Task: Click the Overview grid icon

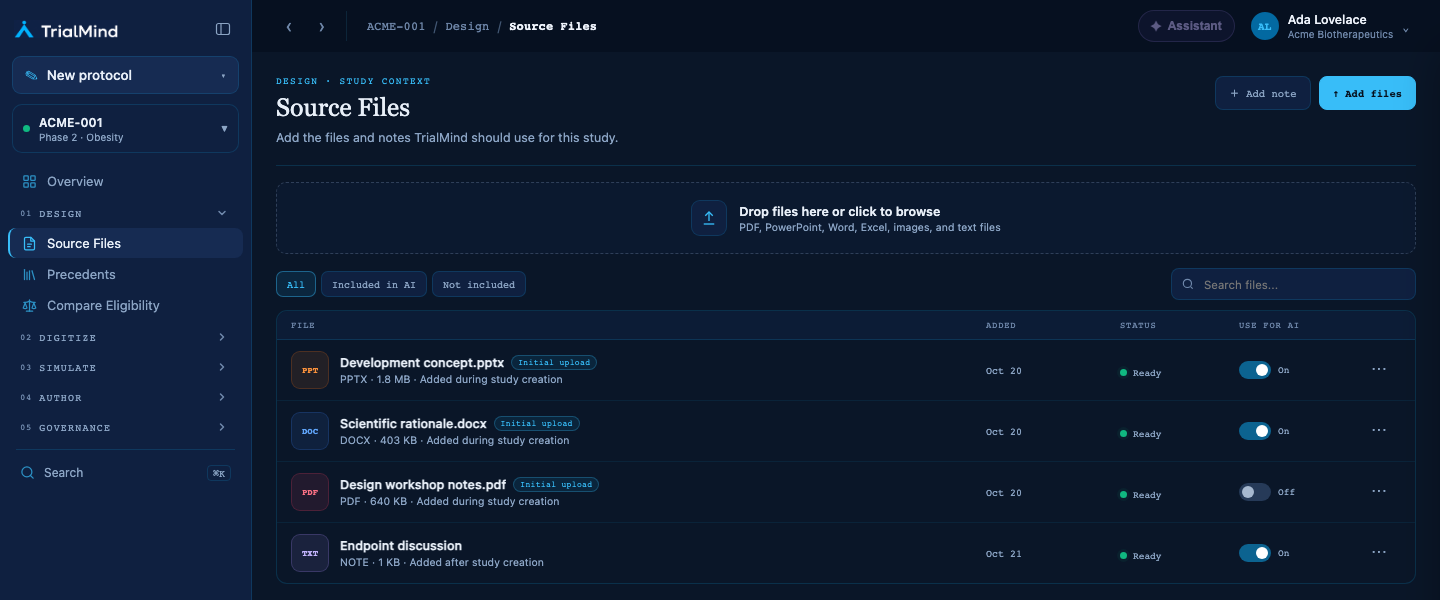Action: pyautogui.click(x=29, y=182)
